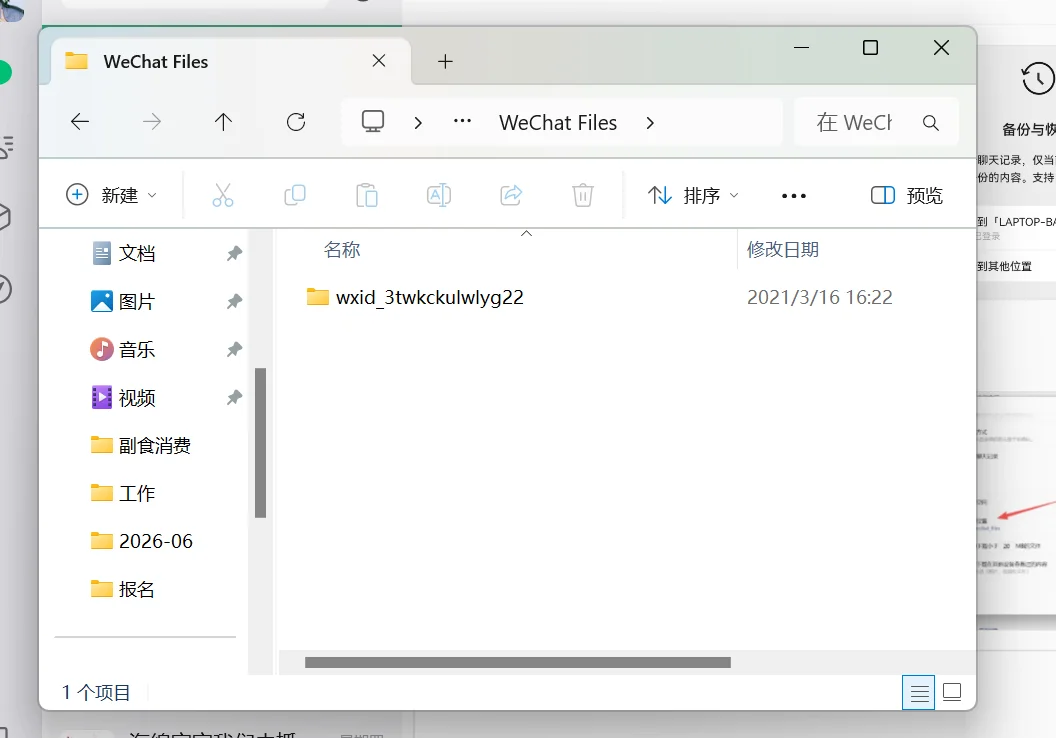
Task: Unpin 音乐 using its pin icon
Action: (234, 350)
